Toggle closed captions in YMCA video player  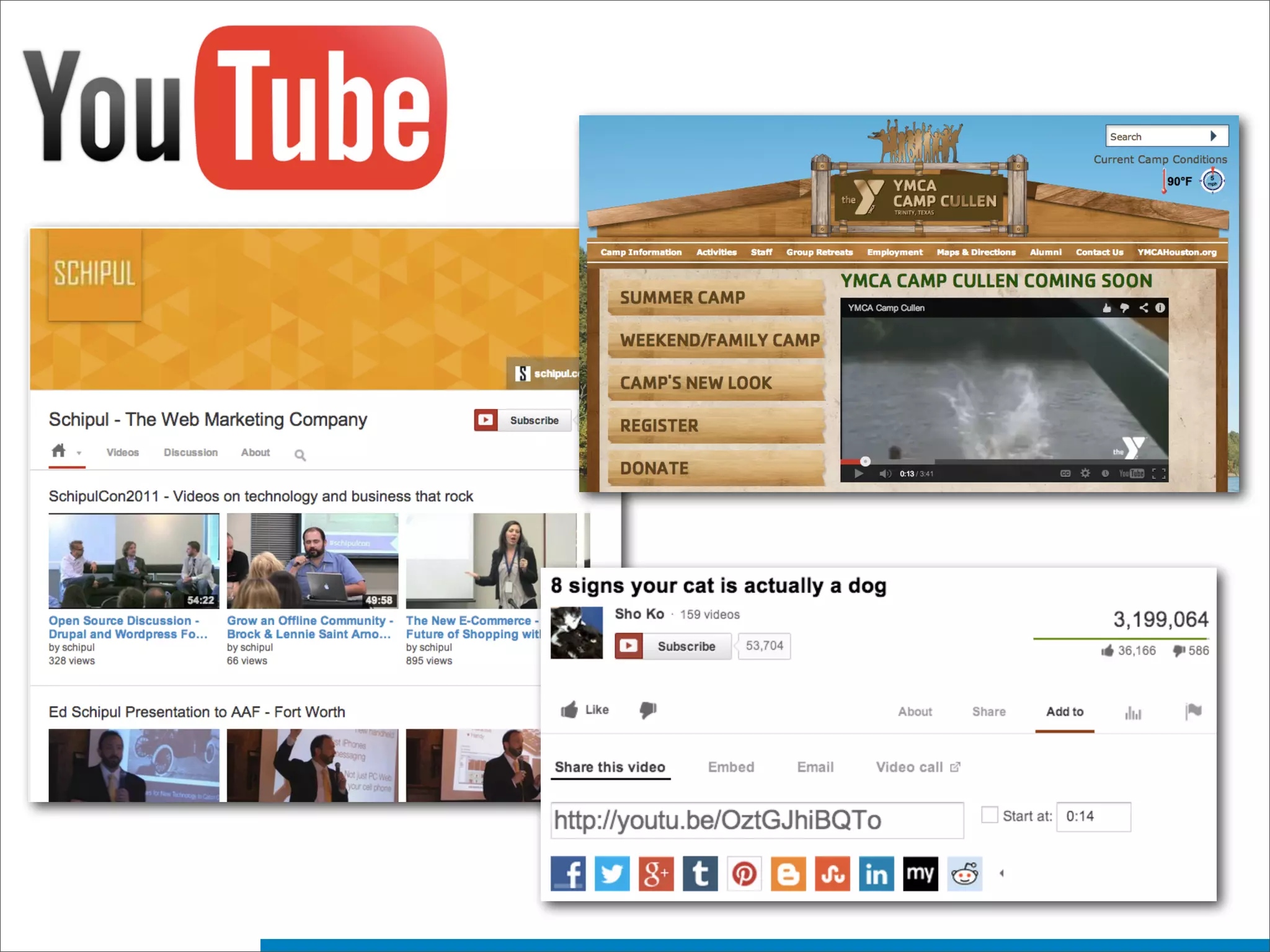click(1065, 474)
